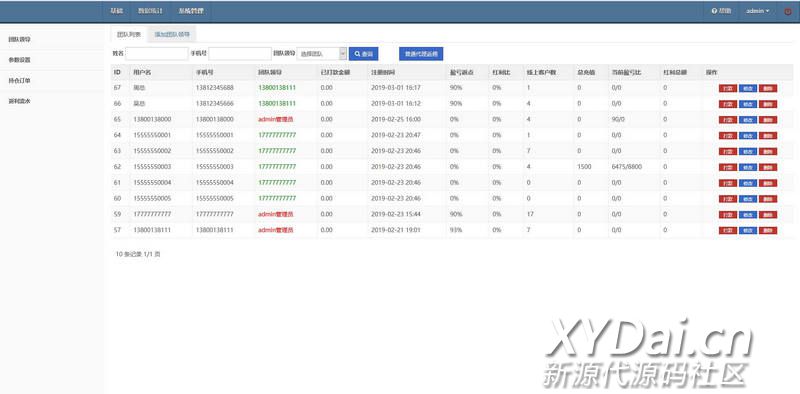Viewport: 800px width, 394px height.
Task: Select 参数设置 in the left sidebar
Action: click(x=19, y=60)
